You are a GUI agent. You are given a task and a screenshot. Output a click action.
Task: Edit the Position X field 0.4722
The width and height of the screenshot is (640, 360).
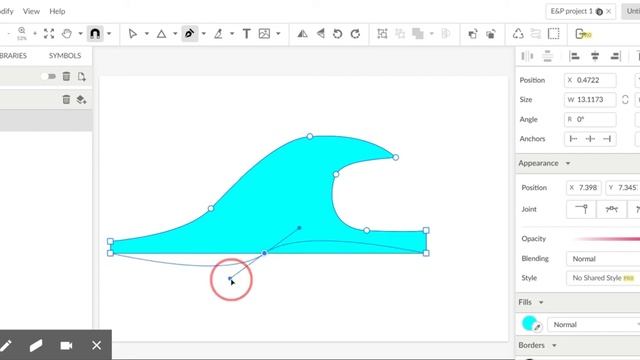(590, 80)
